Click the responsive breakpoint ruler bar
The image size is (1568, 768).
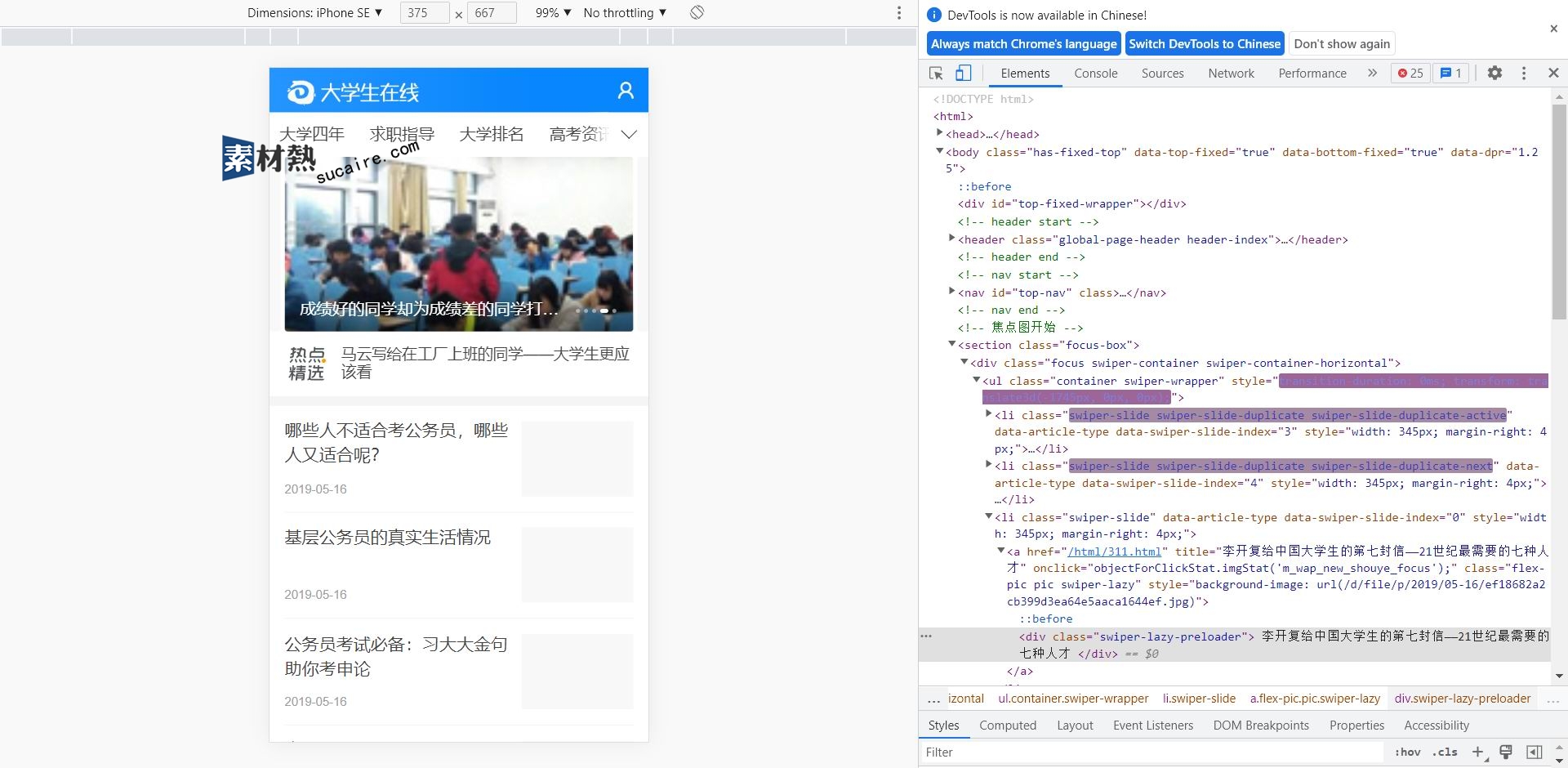pos(458,36)
